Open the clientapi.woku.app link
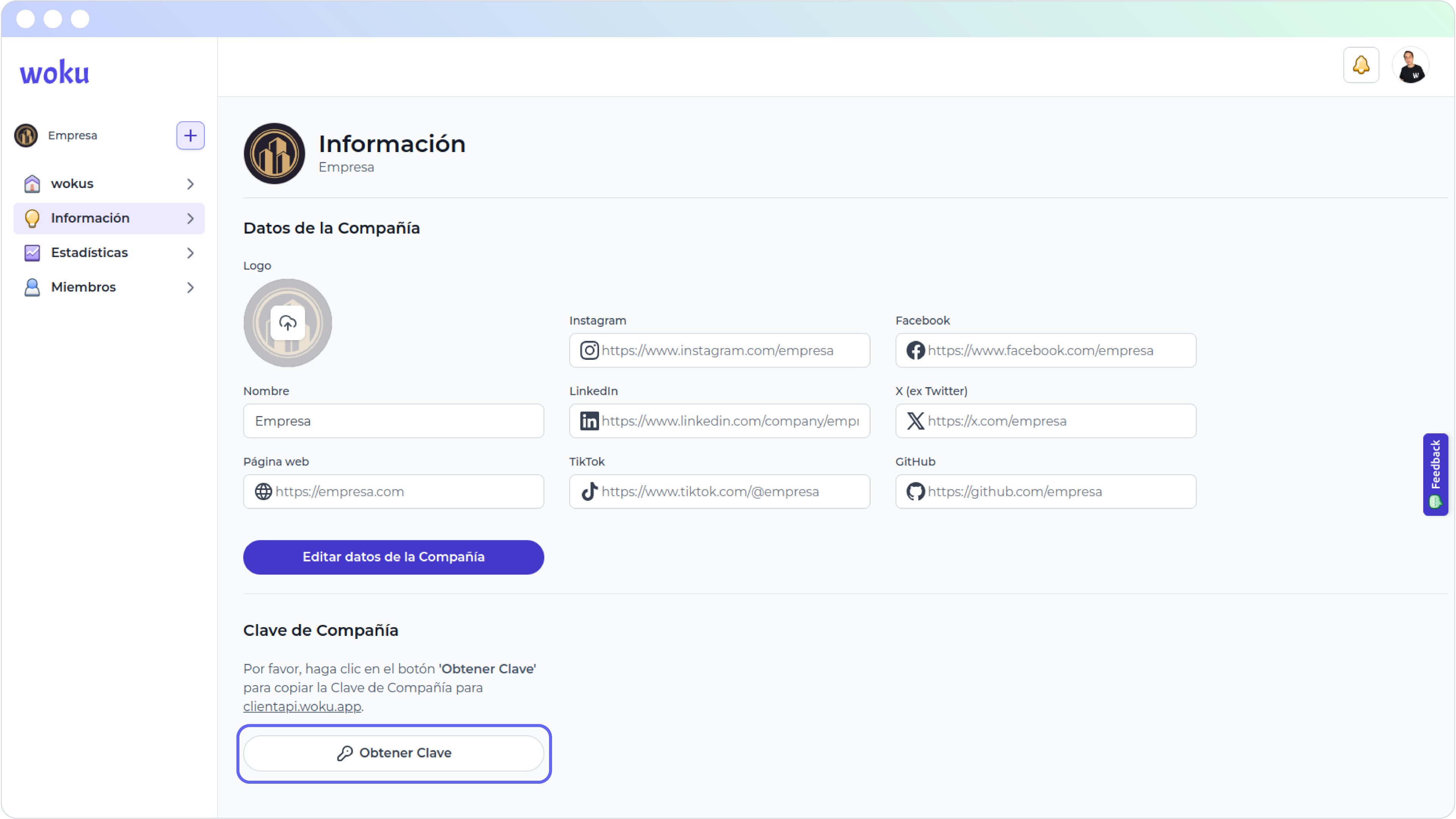 point(302,706)
